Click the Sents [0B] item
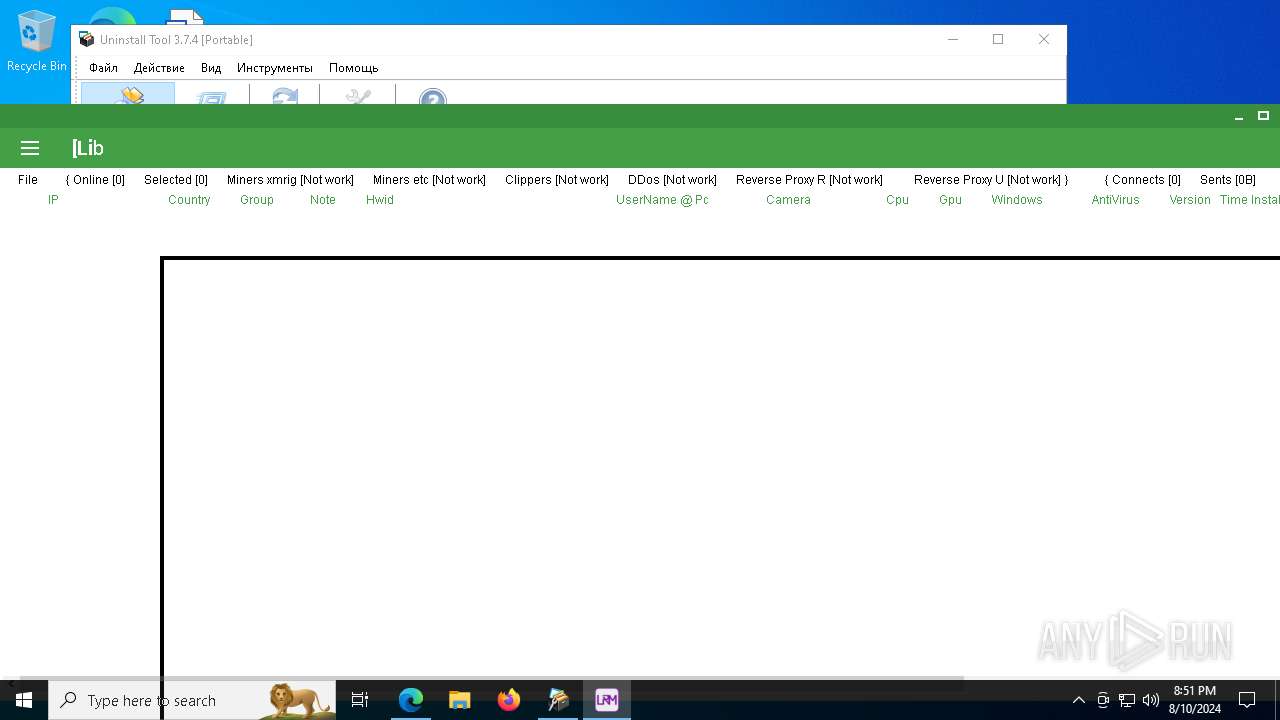 1228,180
